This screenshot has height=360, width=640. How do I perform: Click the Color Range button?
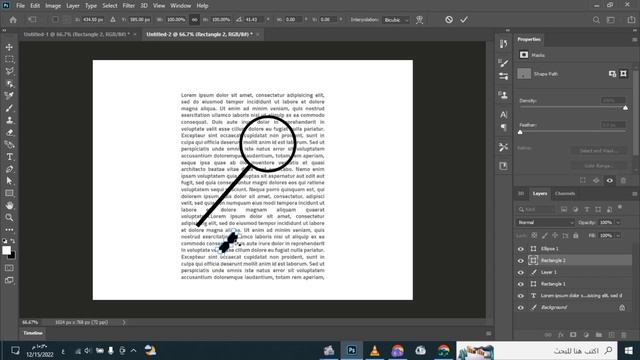(598, 166)
